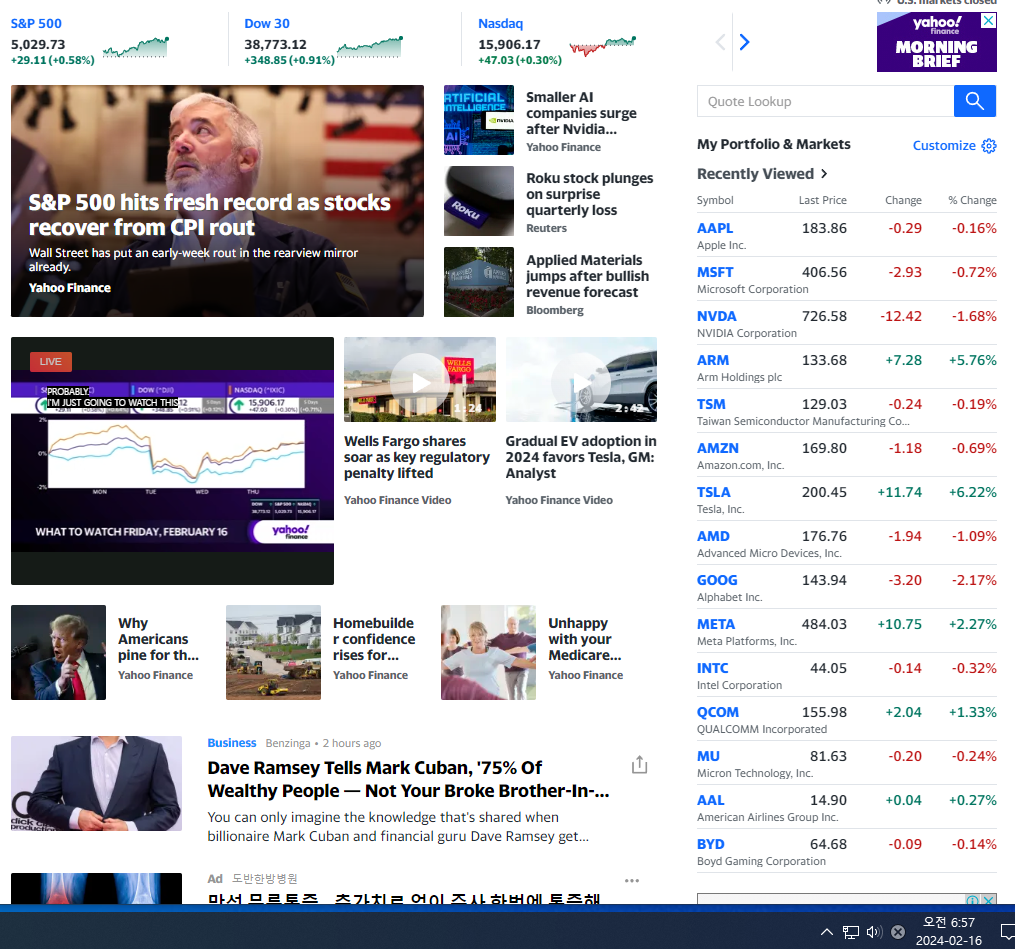Open Unhappy with your Medicare story
The width and height of the screenshot is (1015, 949).
click(585, 639)
